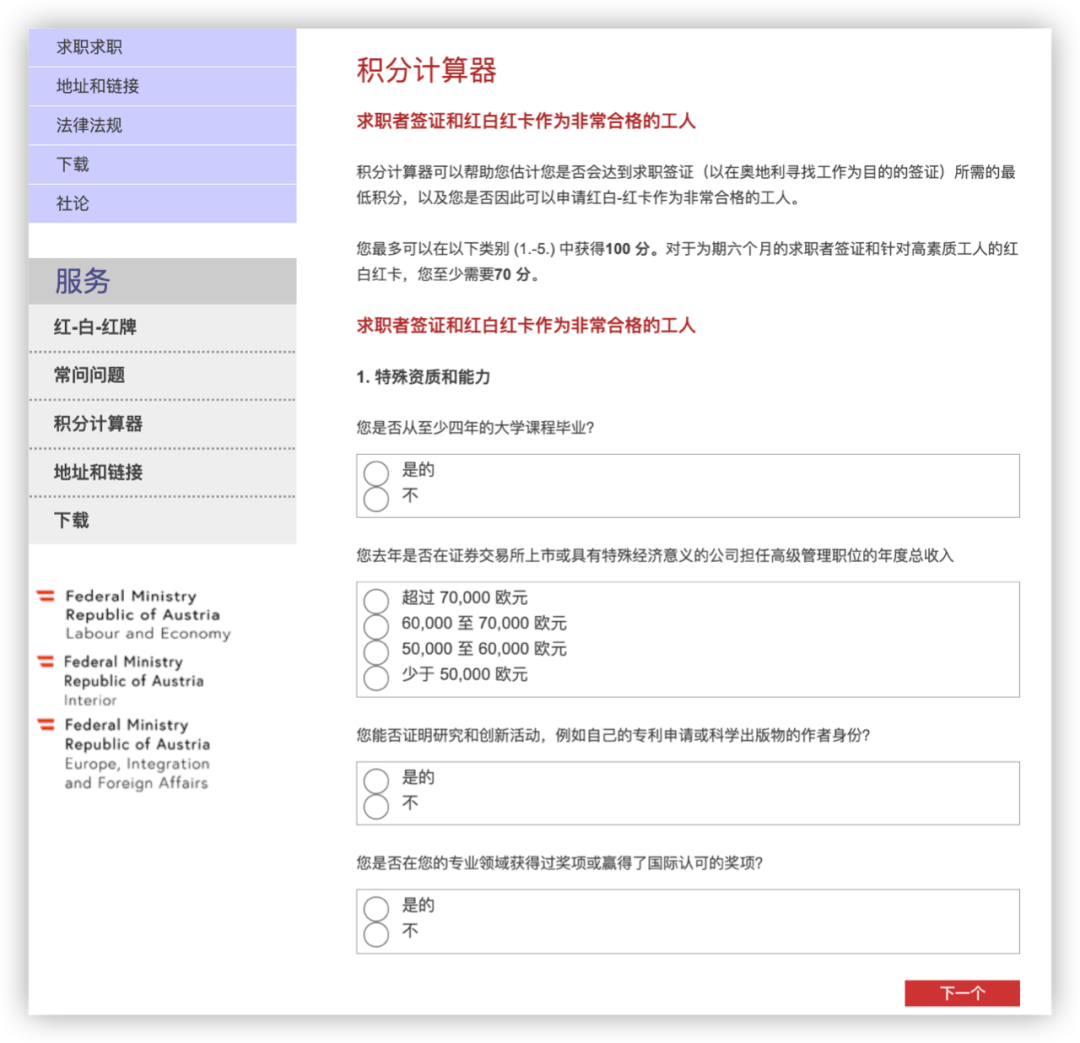Screen dimensions: 1080x1043
Task: Choose income 少于 50,000 欧元
Action: [376, 677]
